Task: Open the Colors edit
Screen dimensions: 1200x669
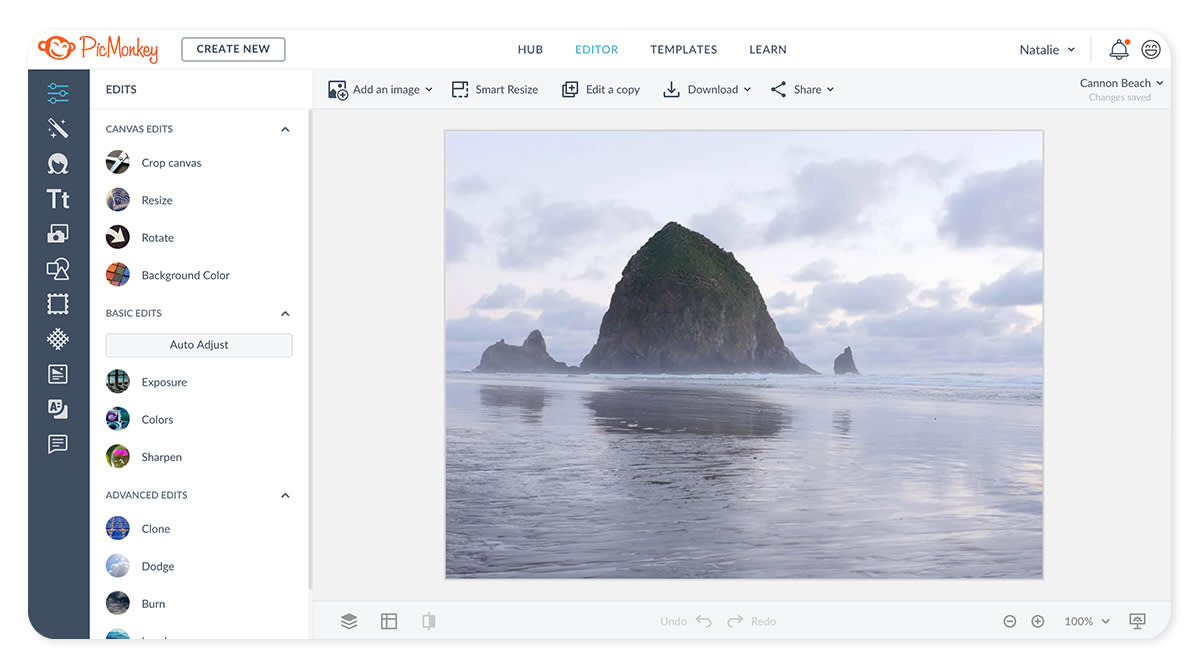Action: click(x=140, y=420)
